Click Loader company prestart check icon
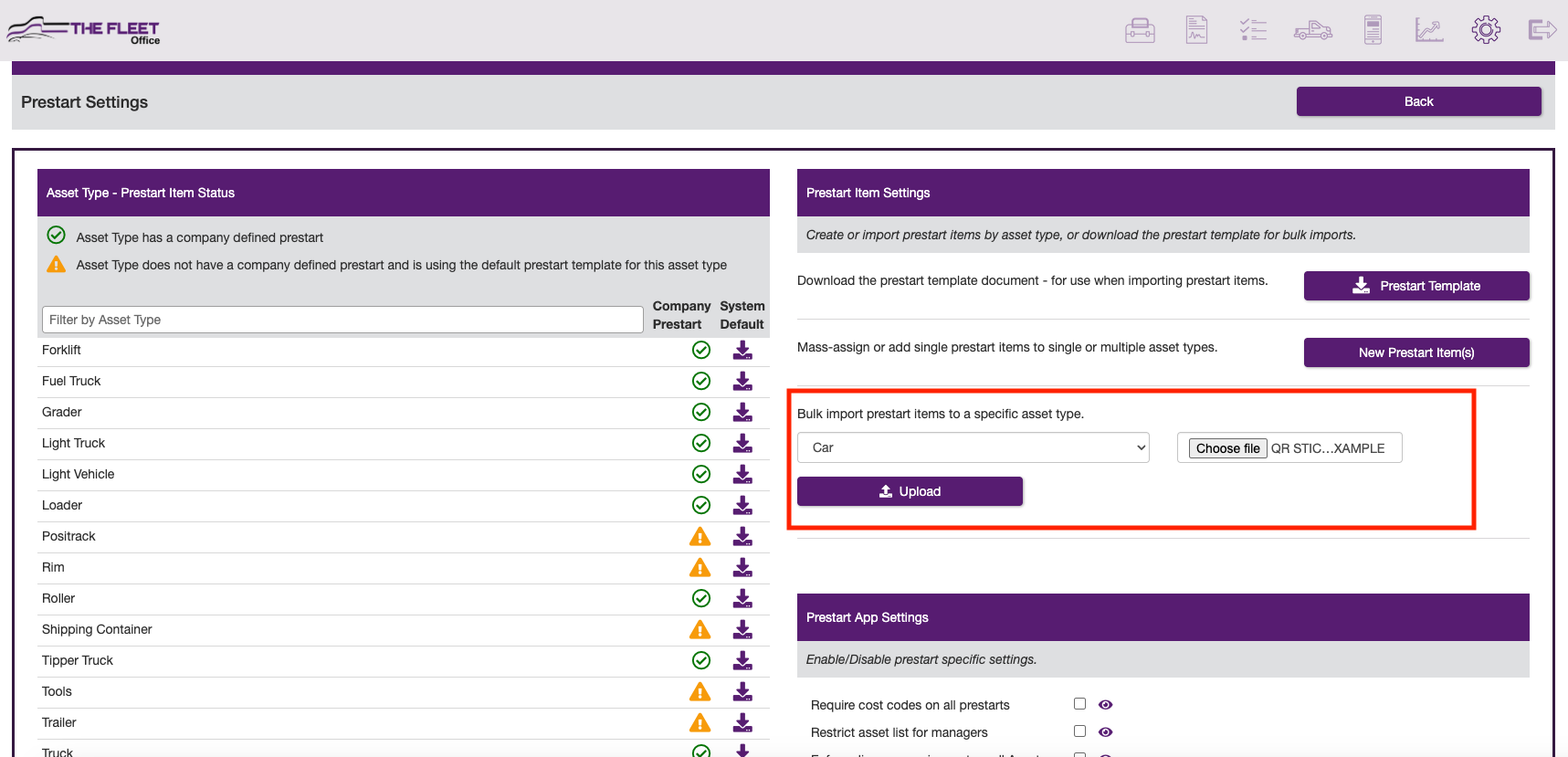This screenshot has height=757, width=1568. [x=701, y=505]
